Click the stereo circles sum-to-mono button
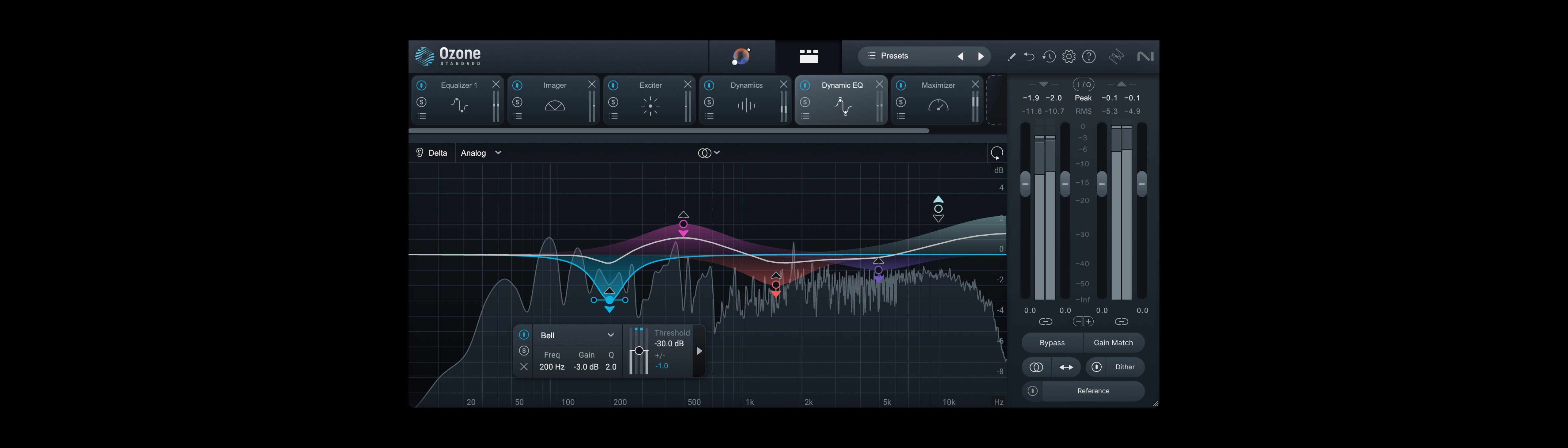The image size is (1568, 448). click(x=1036, y=367)
